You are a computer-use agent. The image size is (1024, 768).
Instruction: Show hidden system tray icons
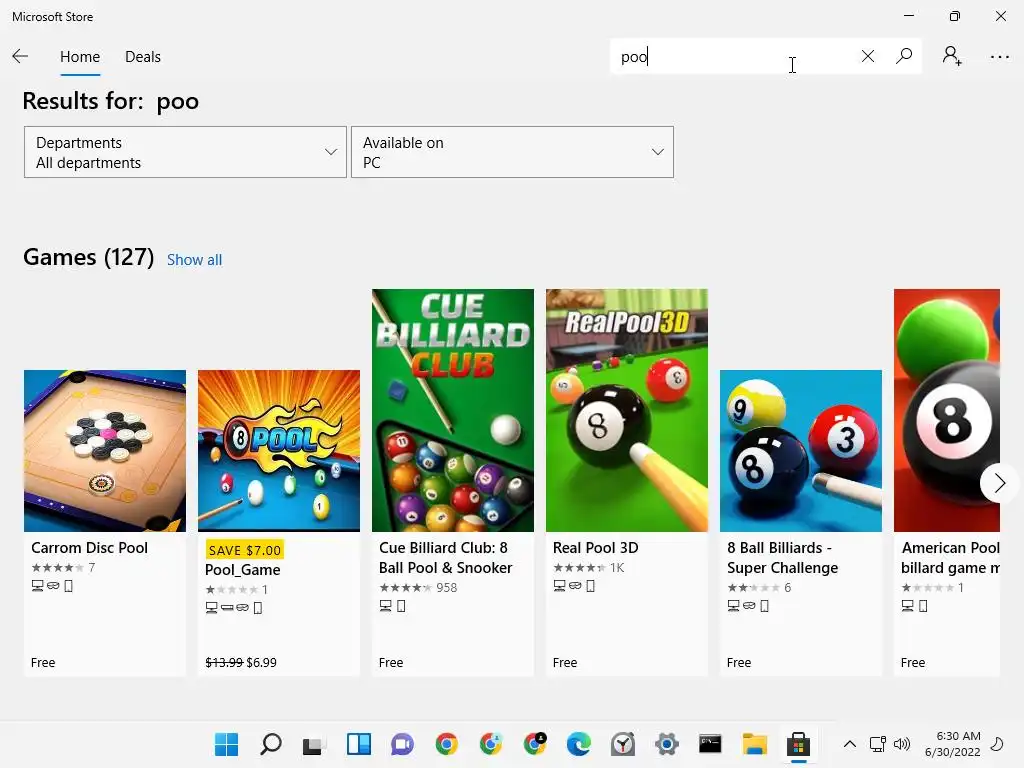point(850,744)
